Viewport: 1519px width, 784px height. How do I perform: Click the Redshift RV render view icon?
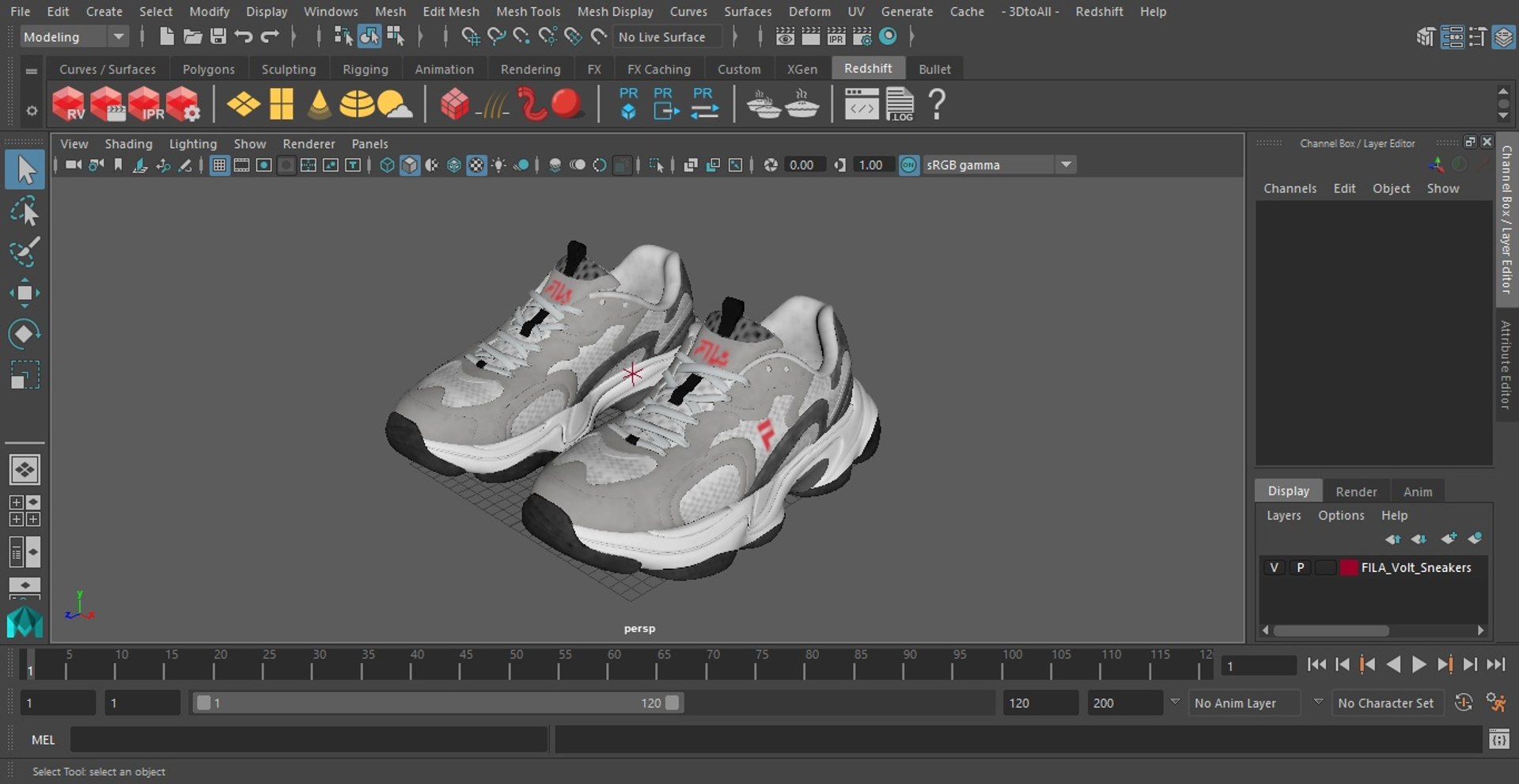click(x=69, y=104)
